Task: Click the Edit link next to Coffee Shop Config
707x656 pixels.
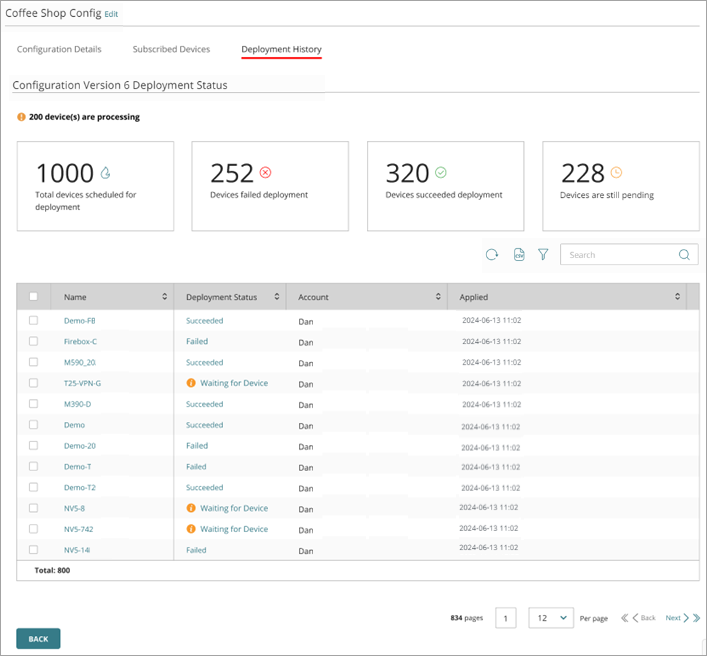Action: (111, 15)
